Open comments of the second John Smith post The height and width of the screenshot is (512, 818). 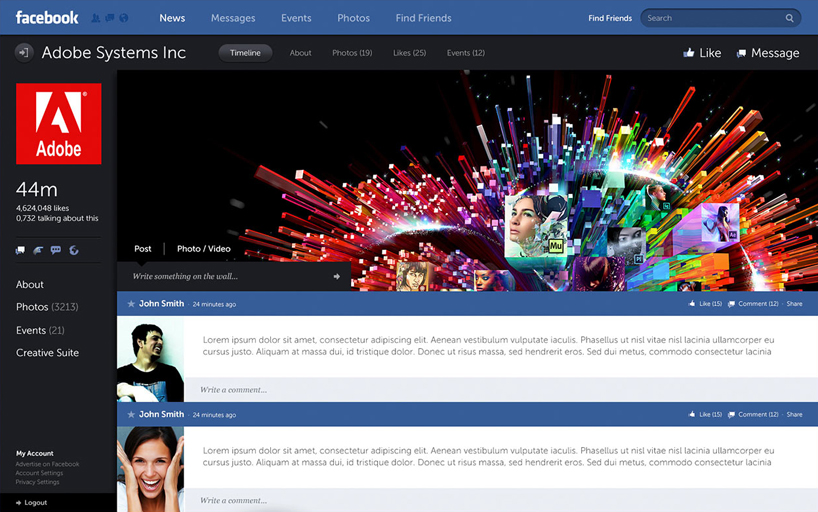tap(753, 414)
